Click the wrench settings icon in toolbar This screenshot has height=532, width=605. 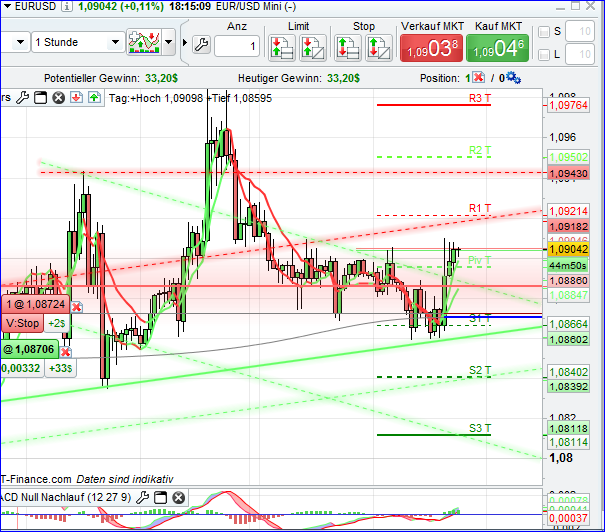[x=200, y=45]
